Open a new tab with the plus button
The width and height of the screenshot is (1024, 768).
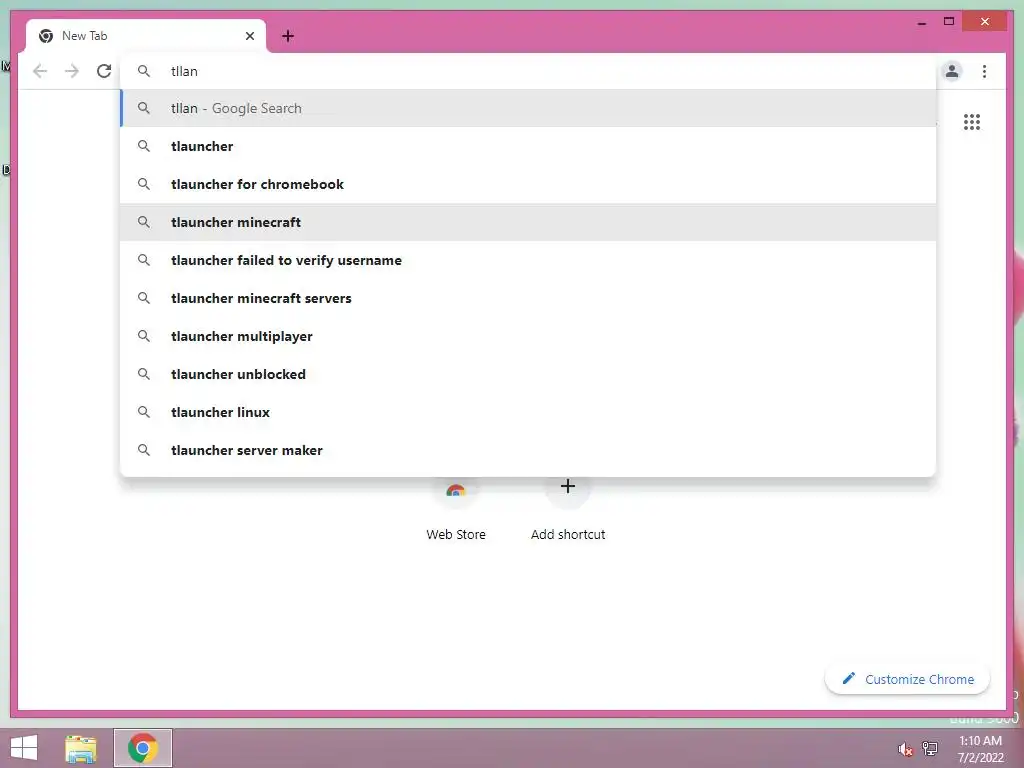point(288,36)
